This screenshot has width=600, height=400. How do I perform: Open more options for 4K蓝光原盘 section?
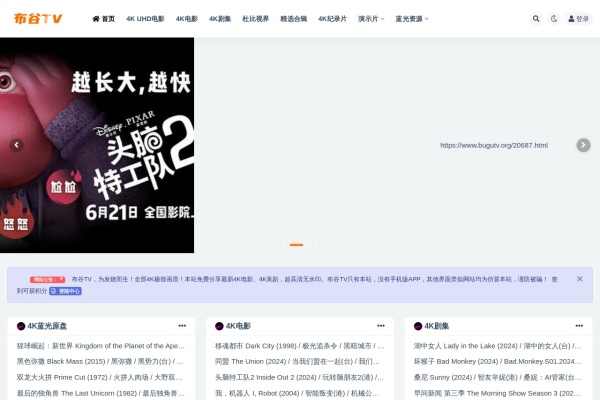click(182, 326)
